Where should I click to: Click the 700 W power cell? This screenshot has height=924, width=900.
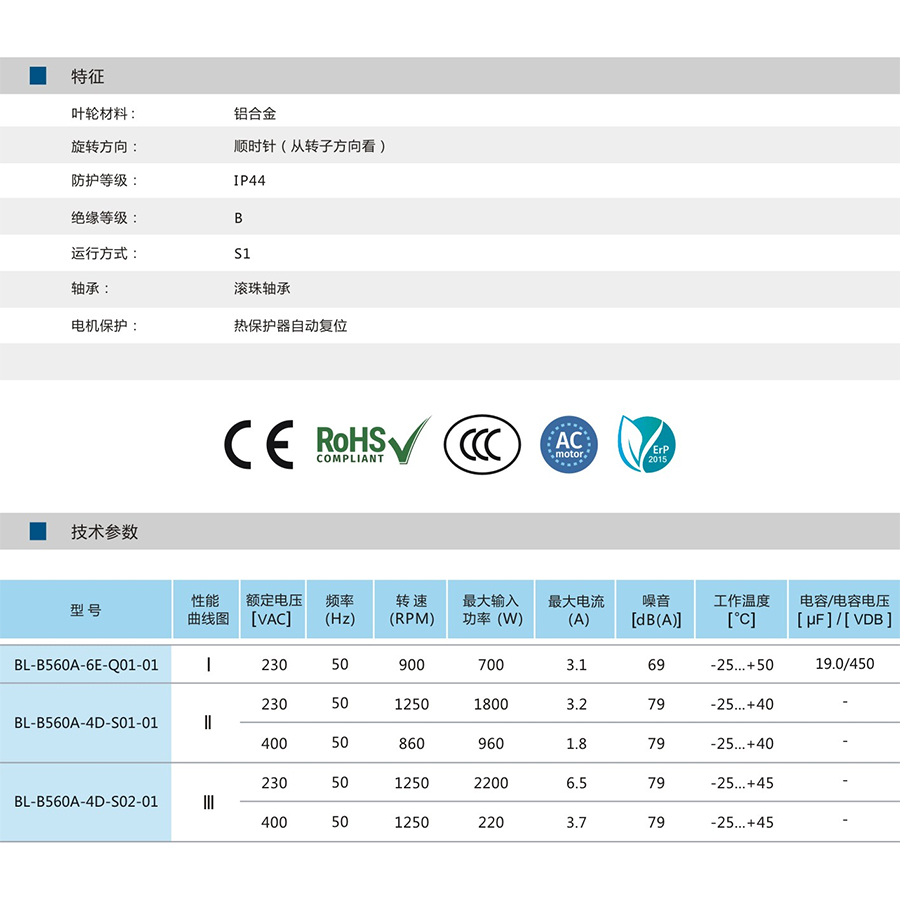[x=491, y=665]
